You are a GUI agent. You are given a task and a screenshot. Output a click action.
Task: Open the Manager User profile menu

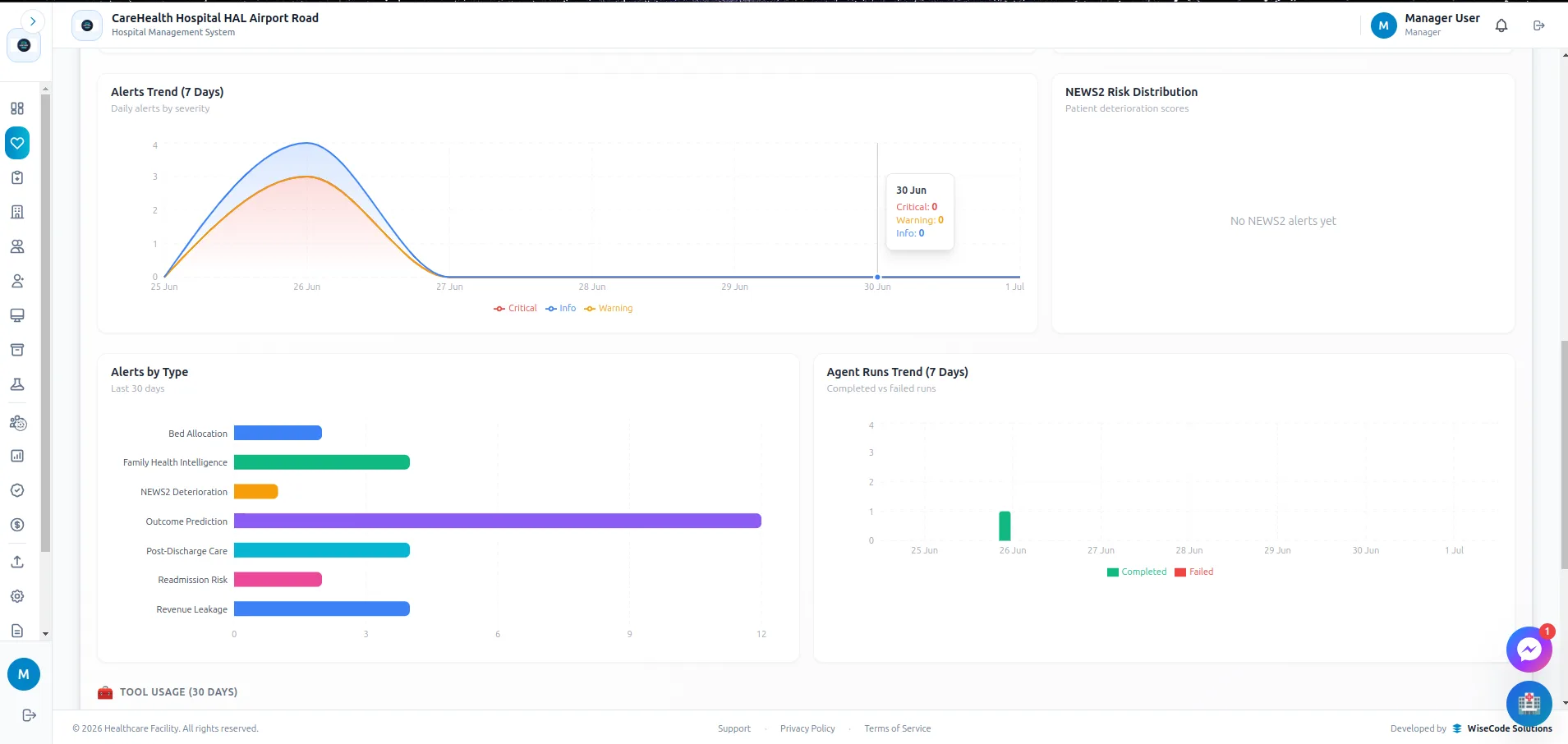click(x=1426, y=25)
